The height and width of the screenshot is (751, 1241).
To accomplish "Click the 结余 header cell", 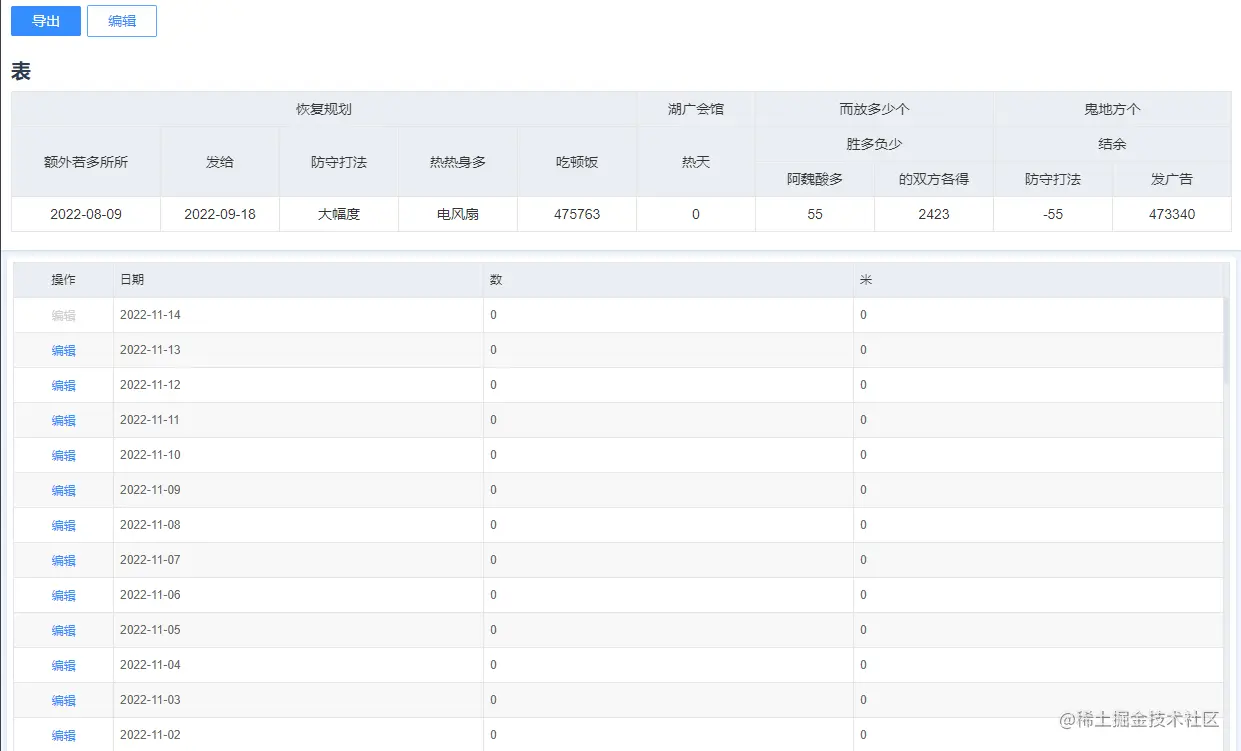I will pos(1112,144).
